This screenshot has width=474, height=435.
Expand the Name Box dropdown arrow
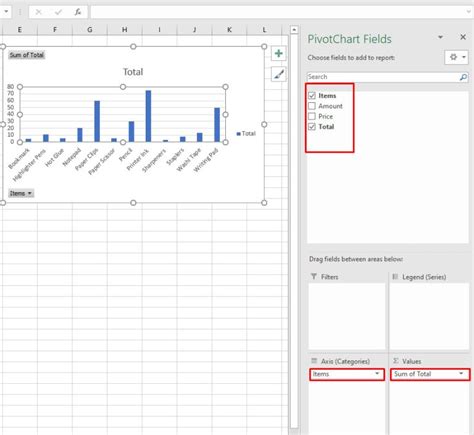(x=6, y=12)
